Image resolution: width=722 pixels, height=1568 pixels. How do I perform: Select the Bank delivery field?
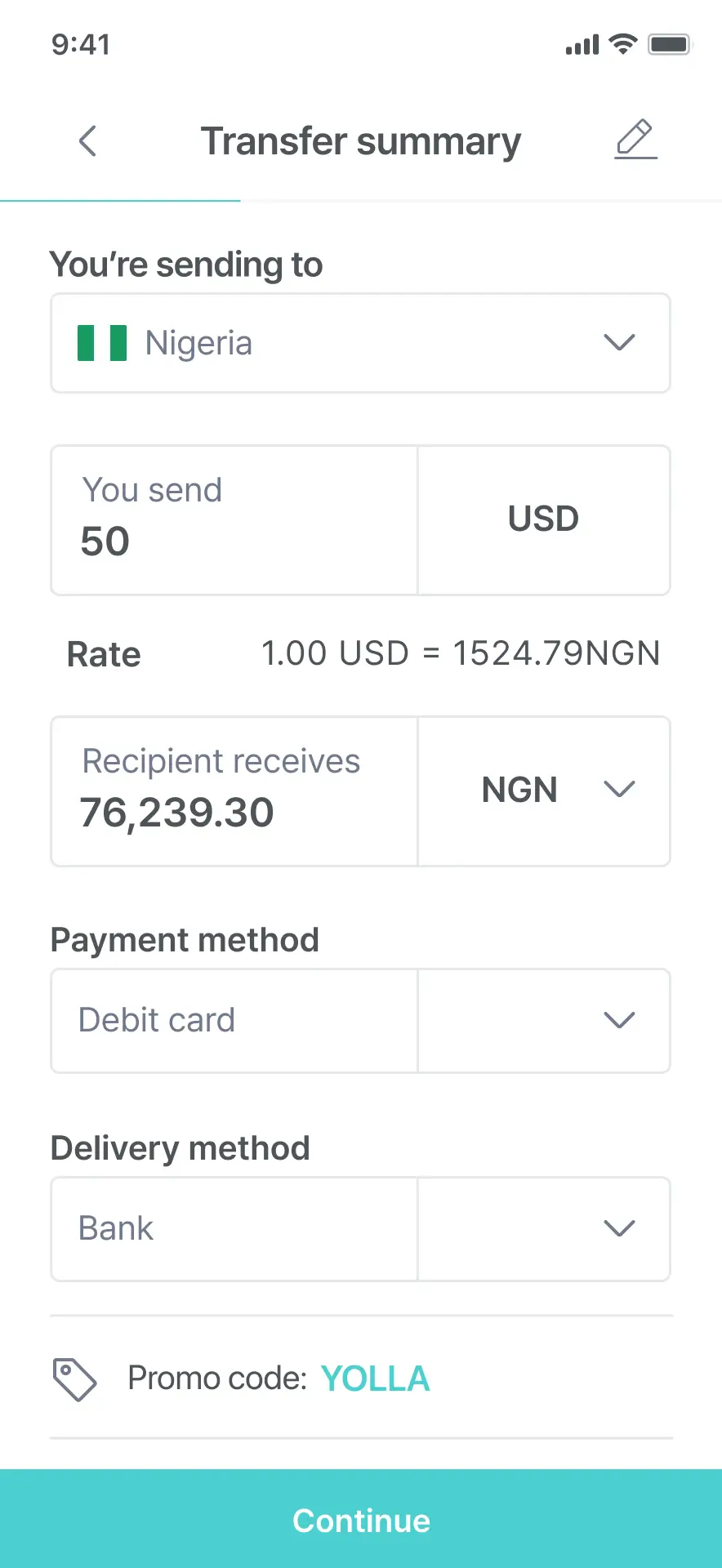[234, 1228]
